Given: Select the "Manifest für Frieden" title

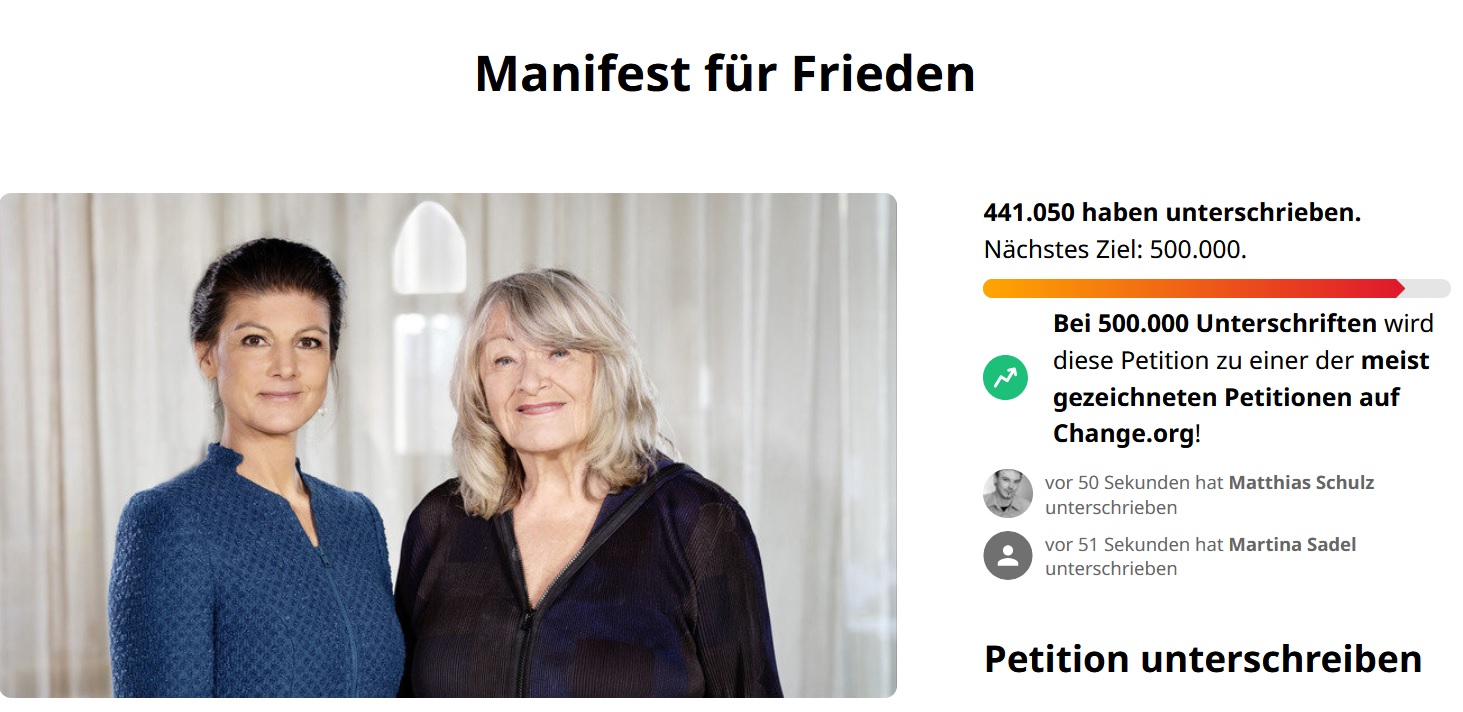Looking at the screenshot, I should [725, 73].
